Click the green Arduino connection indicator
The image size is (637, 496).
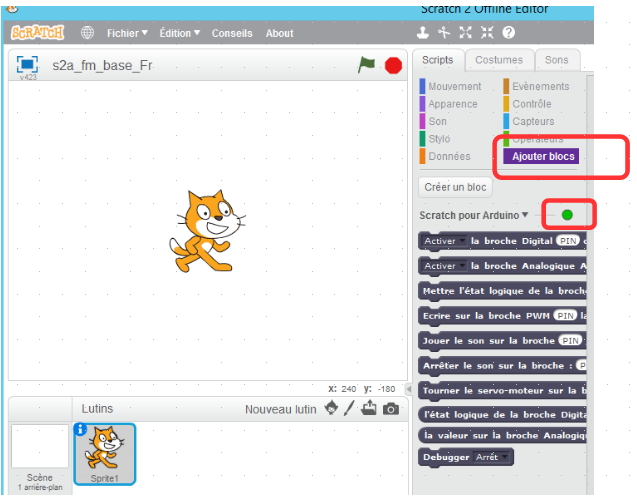(567, 215)
